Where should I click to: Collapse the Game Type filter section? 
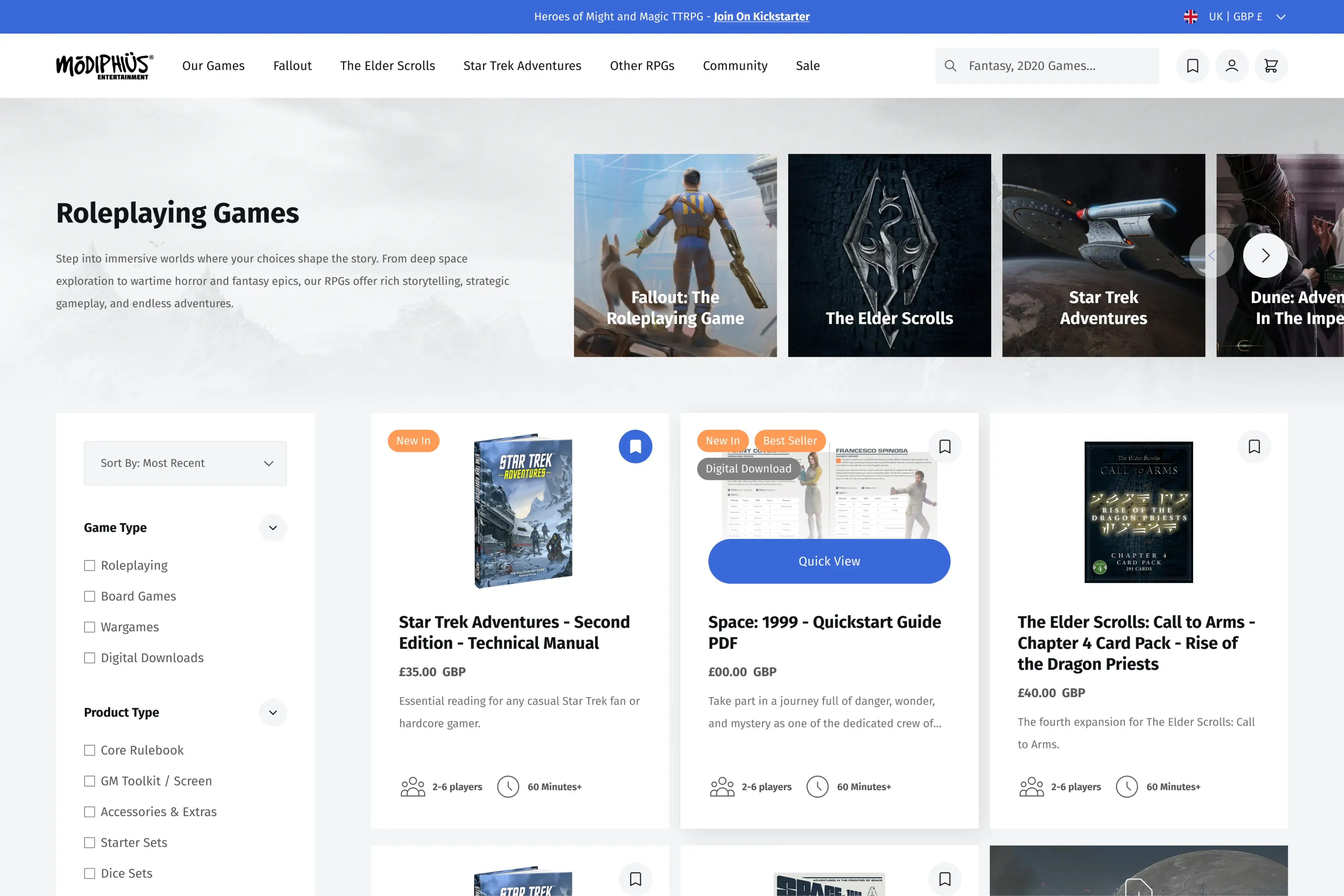pos(272,528)
